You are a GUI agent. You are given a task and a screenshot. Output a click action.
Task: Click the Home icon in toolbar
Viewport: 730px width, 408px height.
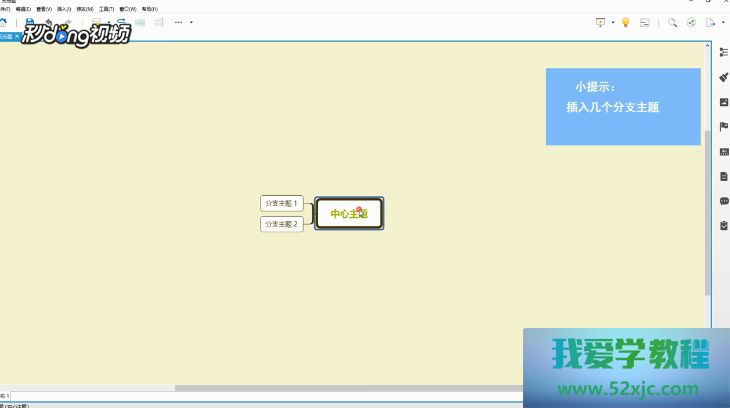pyautogui.click(x=3, y=22)
